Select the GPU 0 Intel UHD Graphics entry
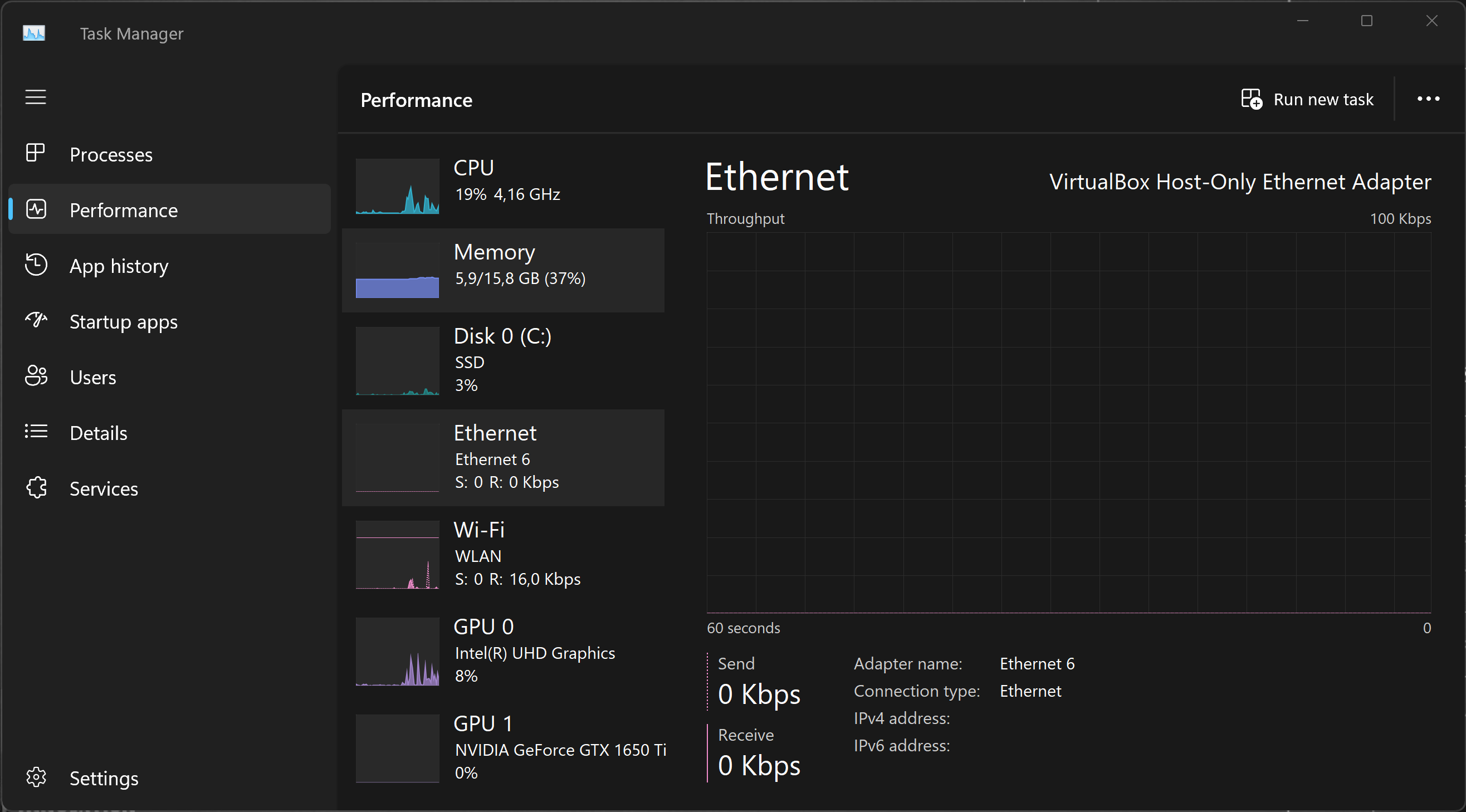 pos(503,650)
